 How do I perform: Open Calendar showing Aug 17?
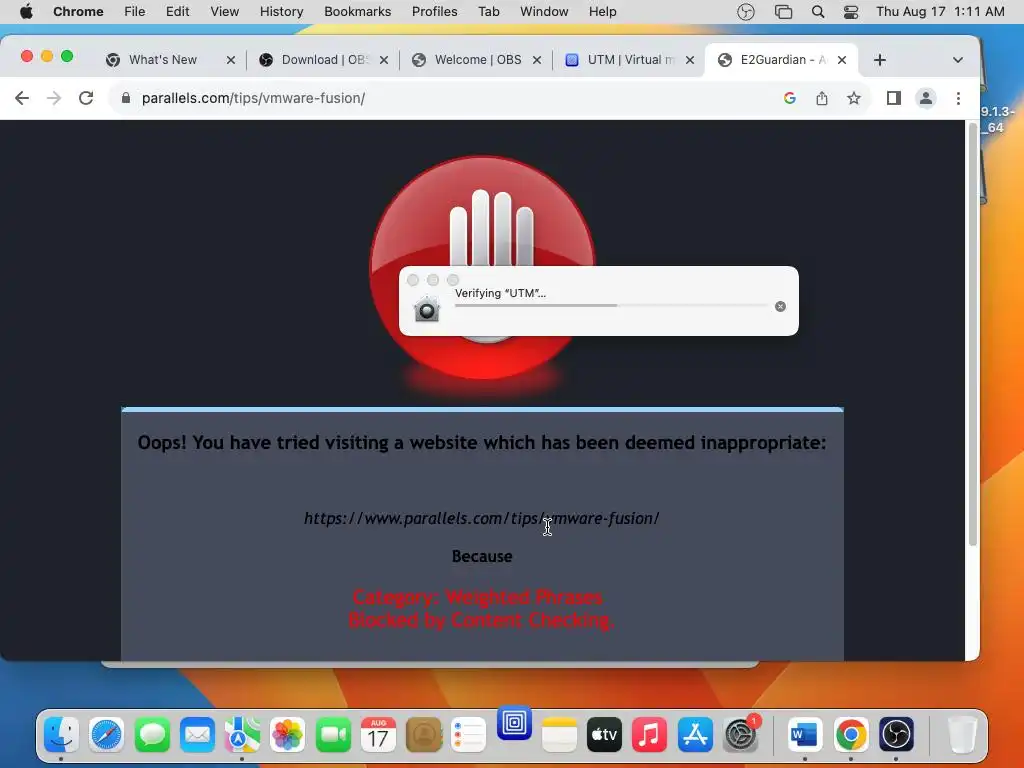(x=378, y=735)
